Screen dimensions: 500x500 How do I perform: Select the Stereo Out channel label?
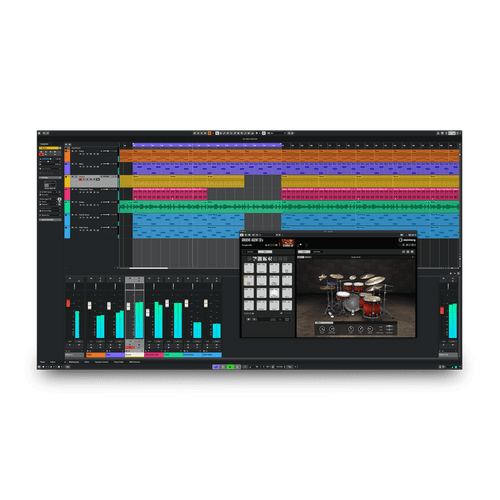448,355
